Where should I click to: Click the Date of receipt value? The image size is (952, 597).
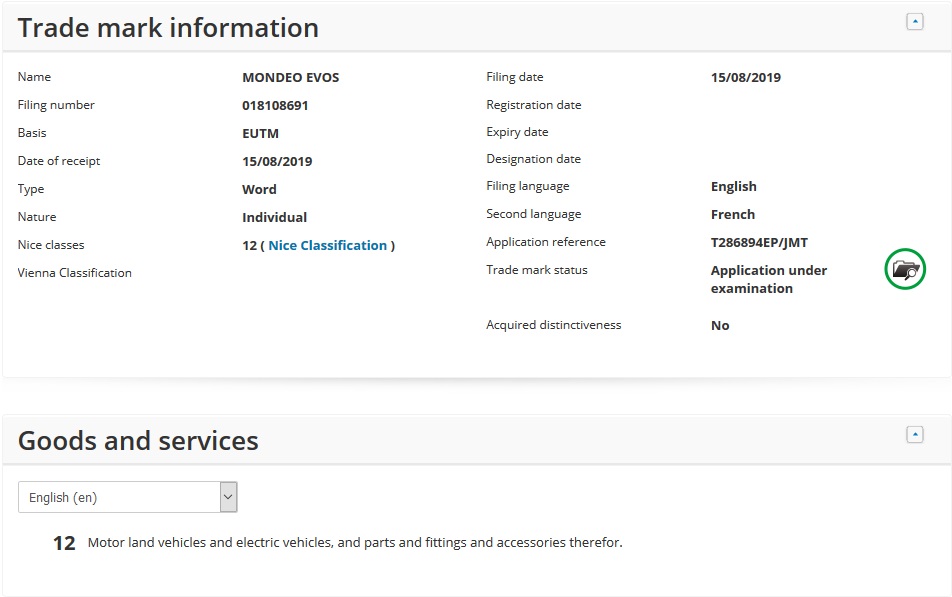coord(277,161)
